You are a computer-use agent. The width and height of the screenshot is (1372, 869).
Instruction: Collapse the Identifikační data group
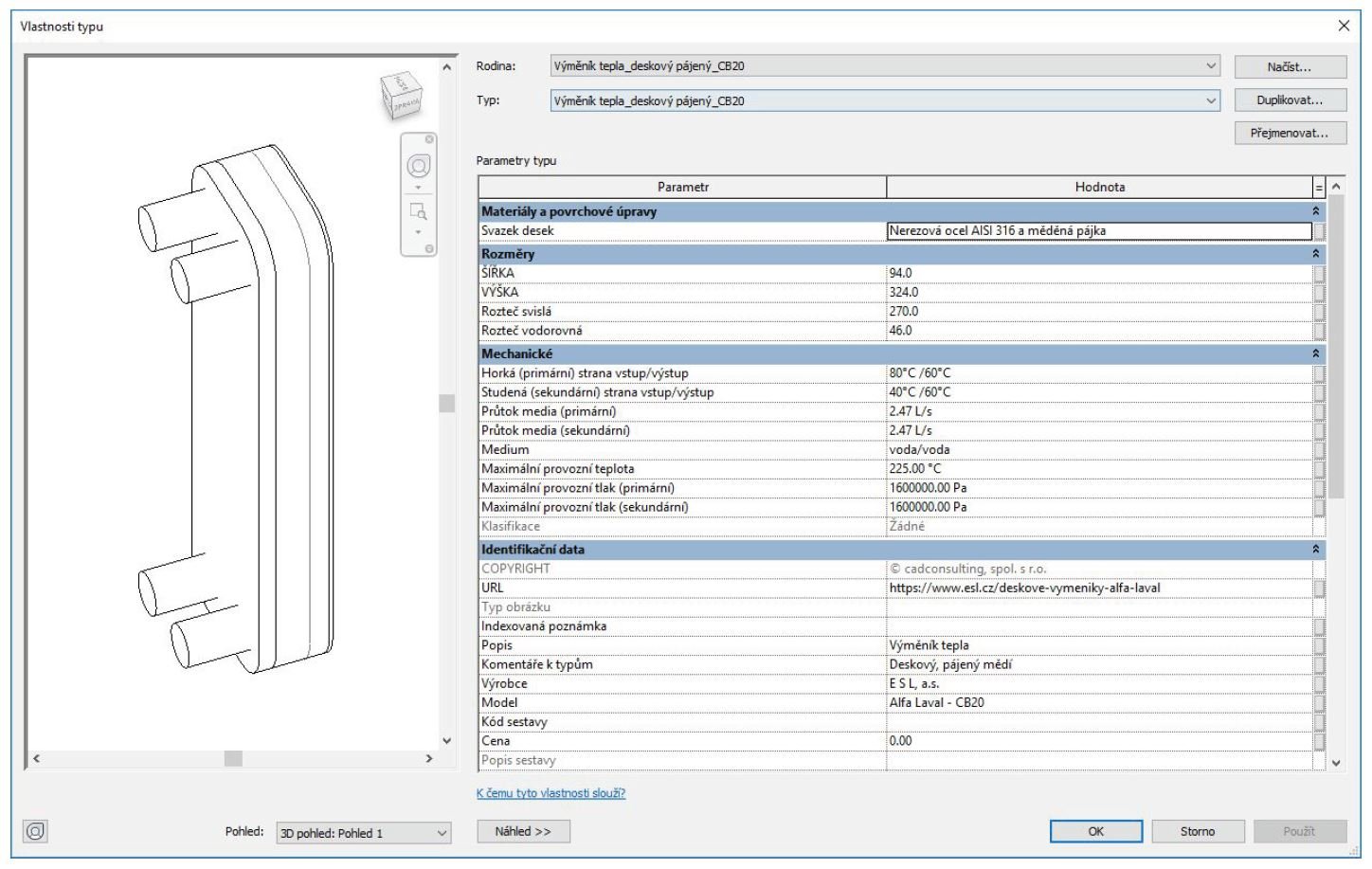click(1315, 550)
